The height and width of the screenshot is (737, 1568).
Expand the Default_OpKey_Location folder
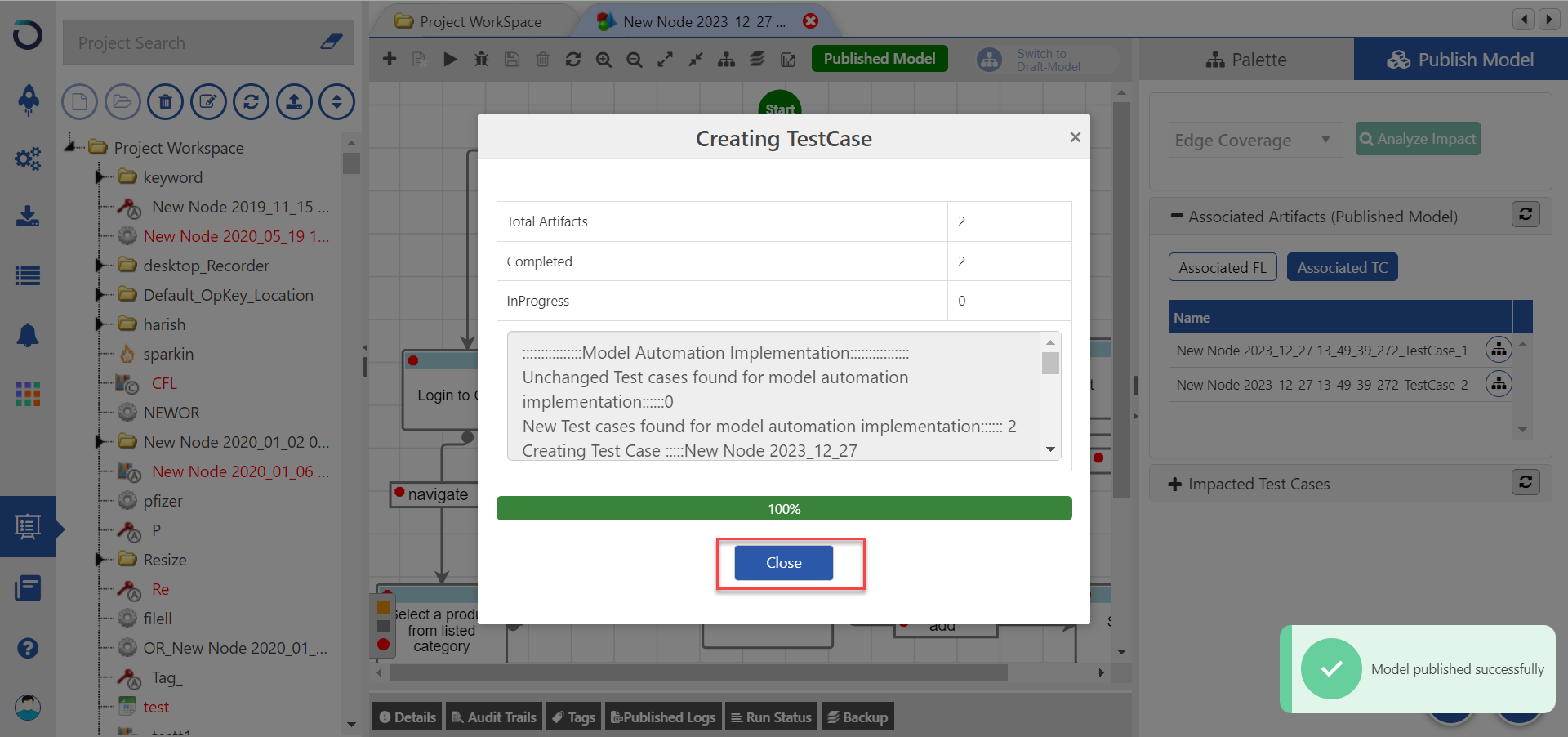pos(100,294)
